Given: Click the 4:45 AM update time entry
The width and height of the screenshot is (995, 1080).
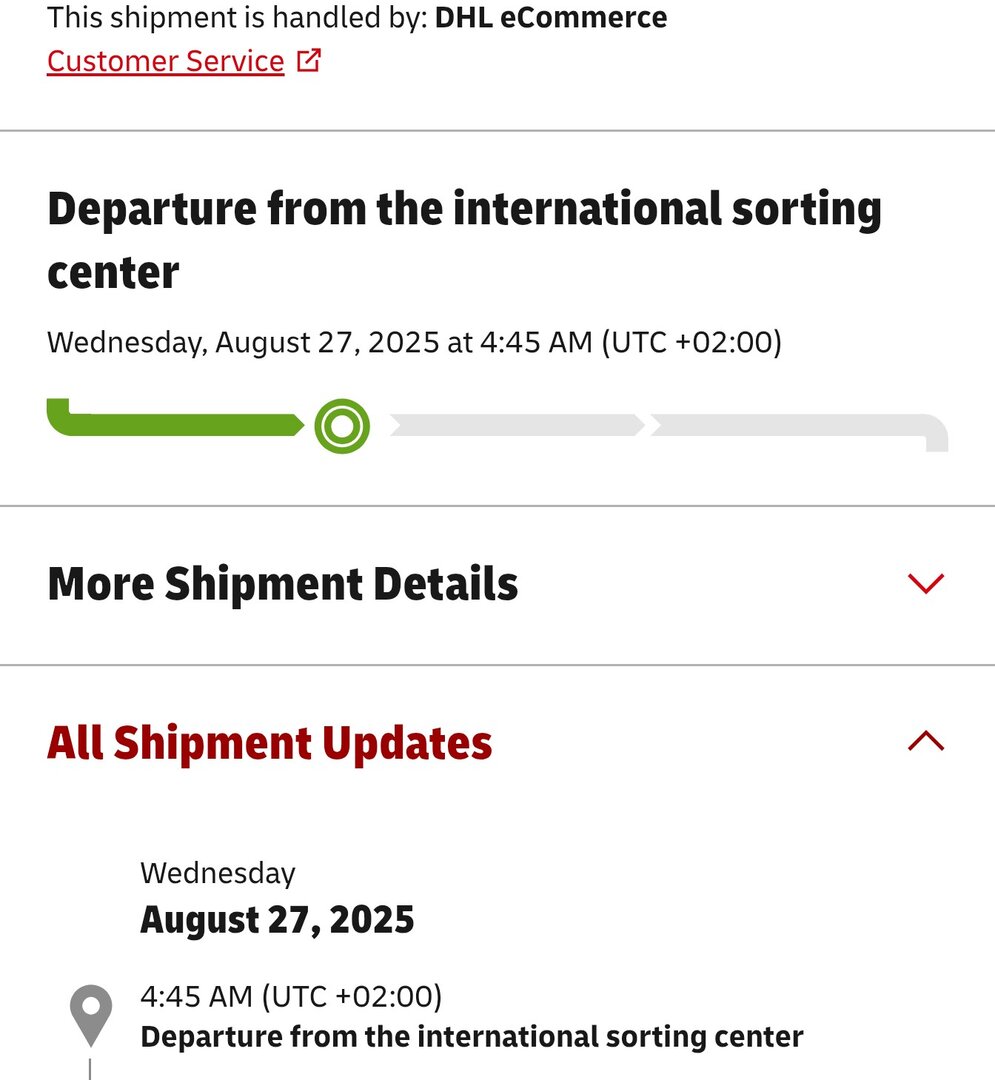Looking at the screenshot, I should (291, 996).
